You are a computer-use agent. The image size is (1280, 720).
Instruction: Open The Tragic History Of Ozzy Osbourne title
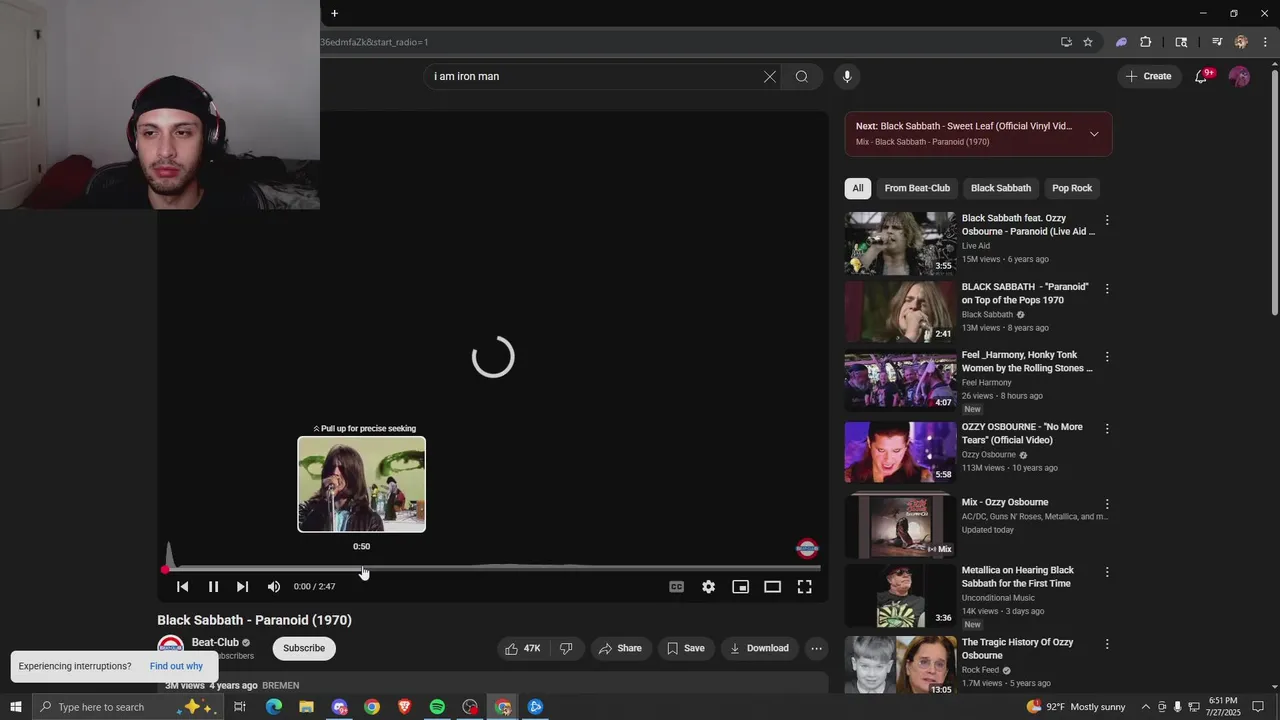[1018, 649]
